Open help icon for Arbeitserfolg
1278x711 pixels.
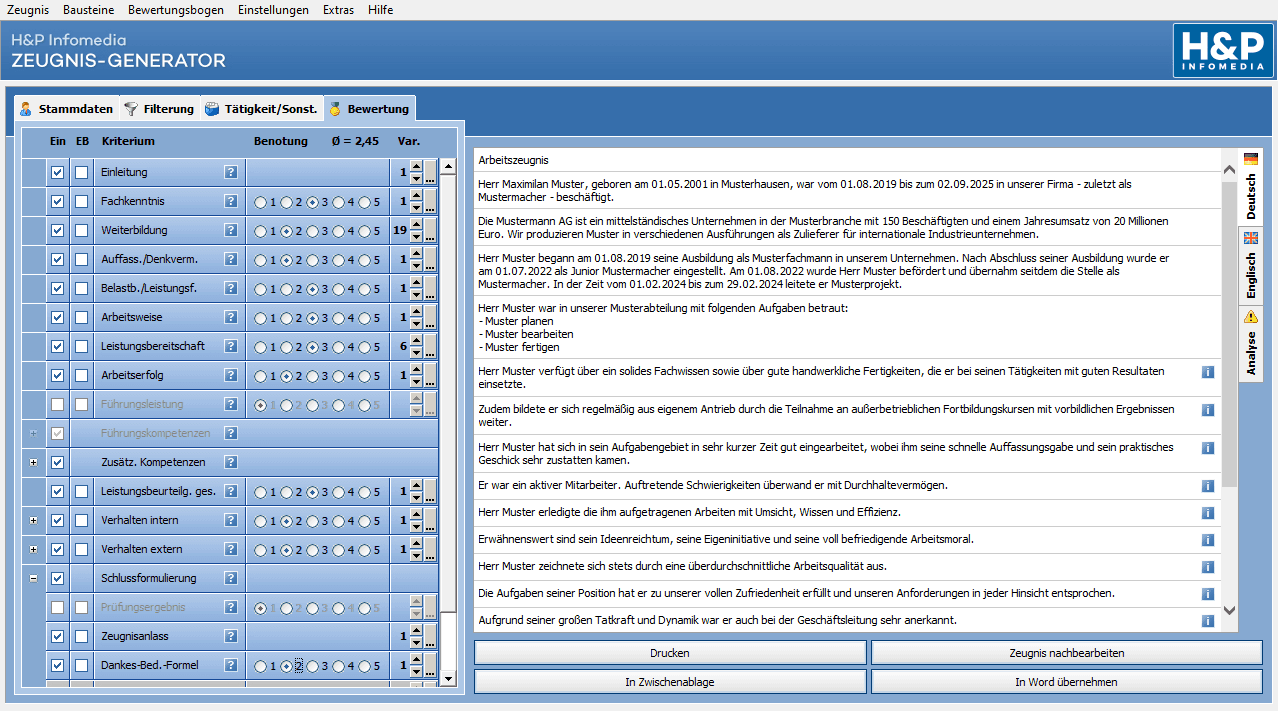click(x=230, y=375)
